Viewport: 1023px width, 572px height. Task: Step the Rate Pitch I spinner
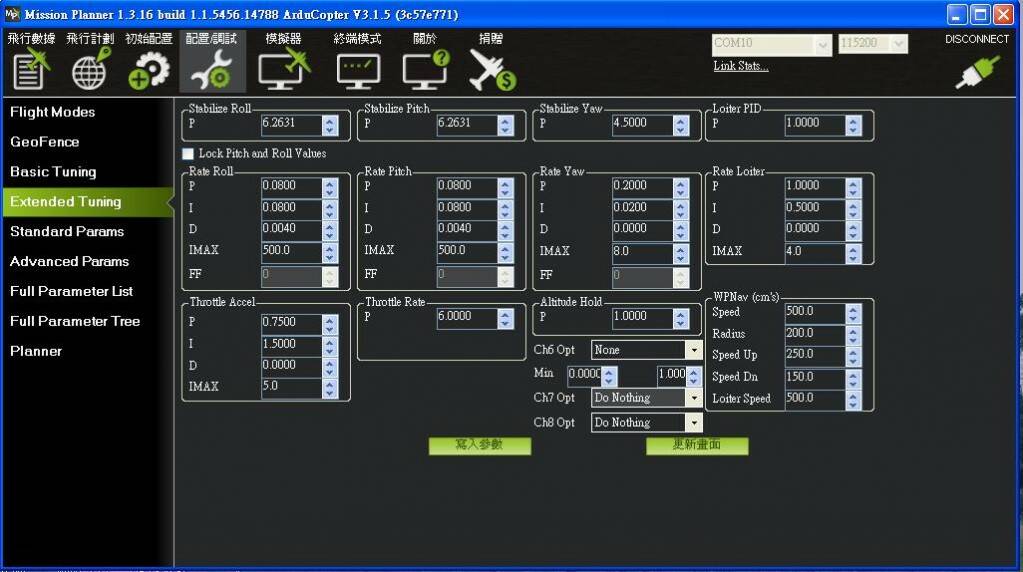coord(505,209)
